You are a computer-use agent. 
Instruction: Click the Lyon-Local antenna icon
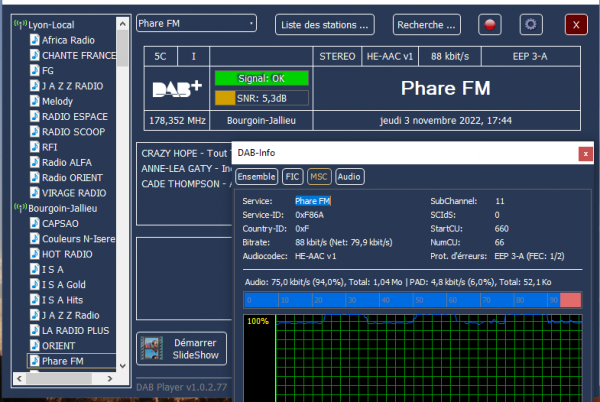(20, 24)
